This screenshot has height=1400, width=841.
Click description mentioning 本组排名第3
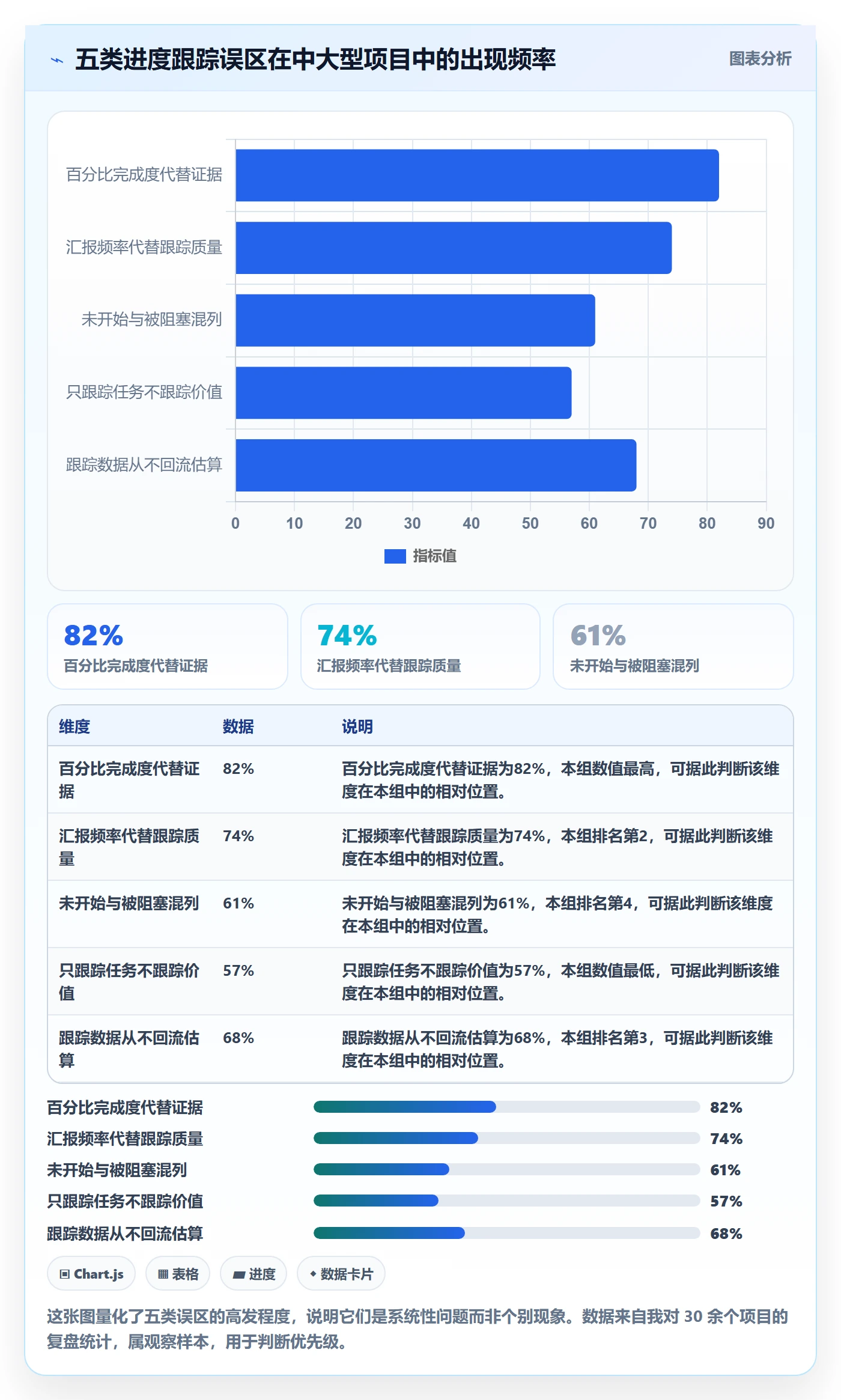click(x=557, y=1049)
